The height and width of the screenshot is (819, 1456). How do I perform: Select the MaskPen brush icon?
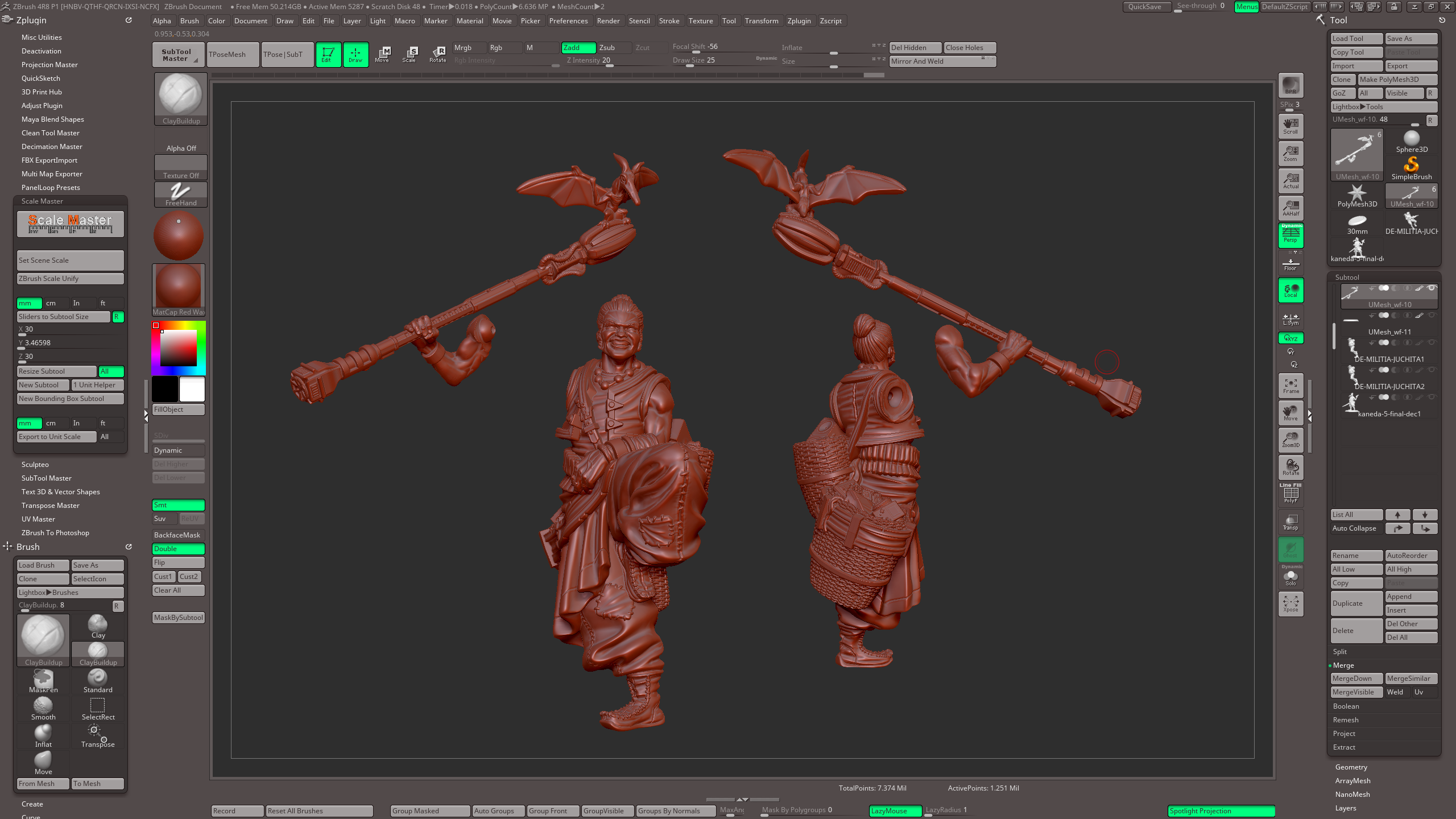click(43, 681)
